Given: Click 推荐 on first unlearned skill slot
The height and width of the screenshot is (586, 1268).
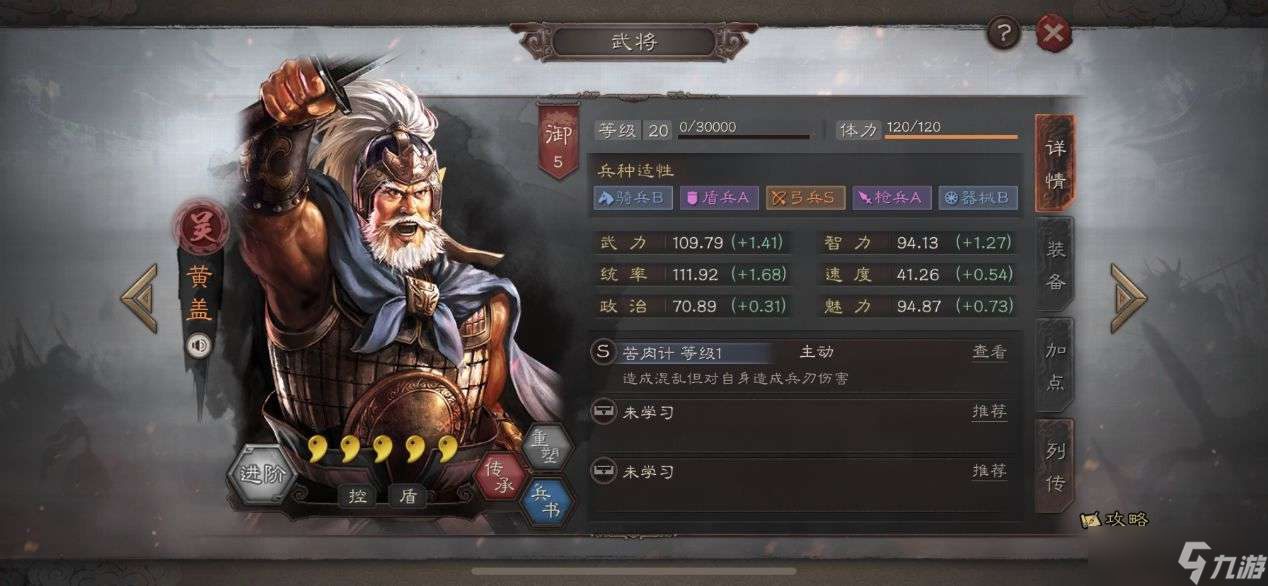Looking at the screenshot, I should pyautogui.click(x=989, y=412).
